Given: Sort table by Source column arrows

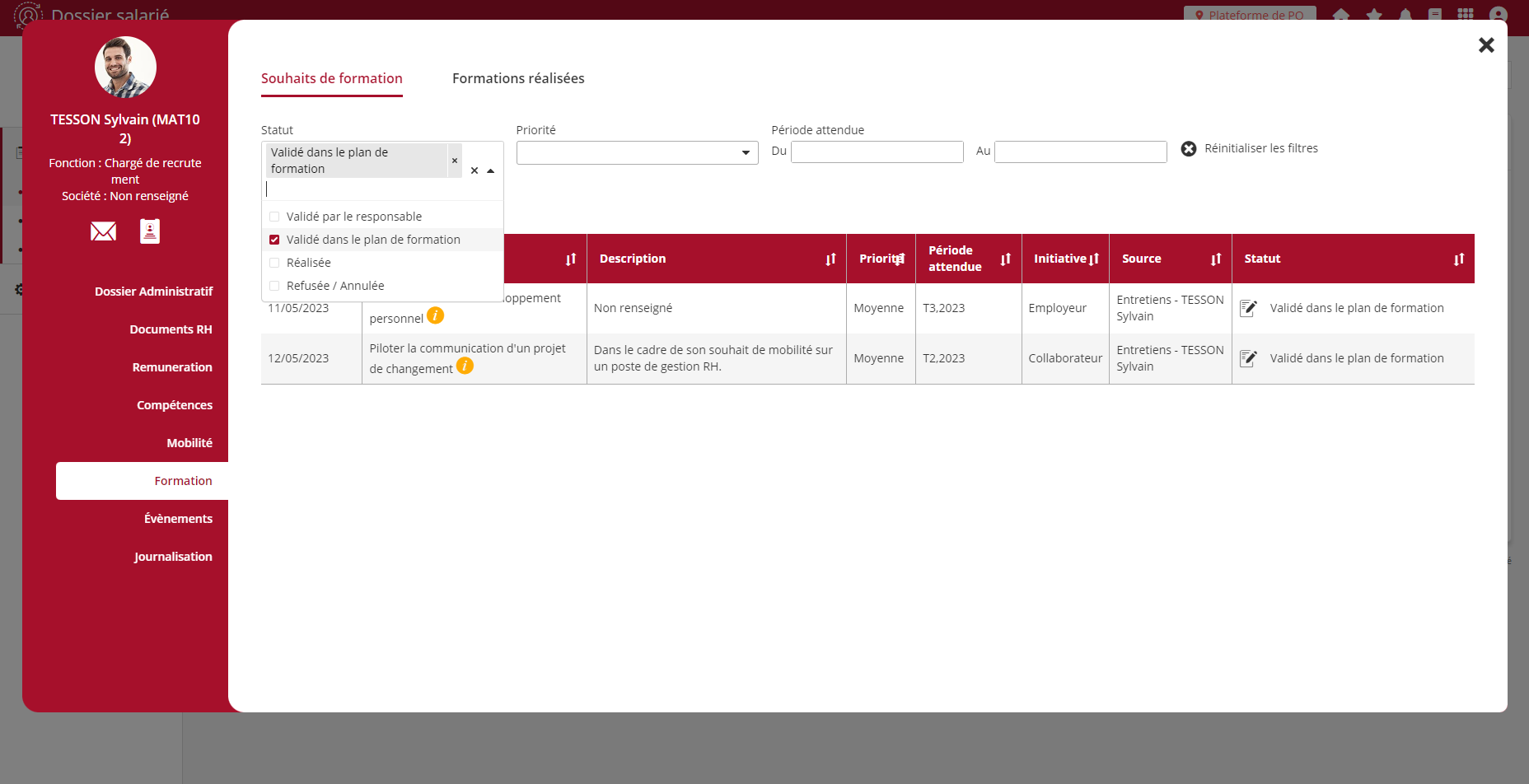Looking at the screenshot, I should tap(1215, 259).
